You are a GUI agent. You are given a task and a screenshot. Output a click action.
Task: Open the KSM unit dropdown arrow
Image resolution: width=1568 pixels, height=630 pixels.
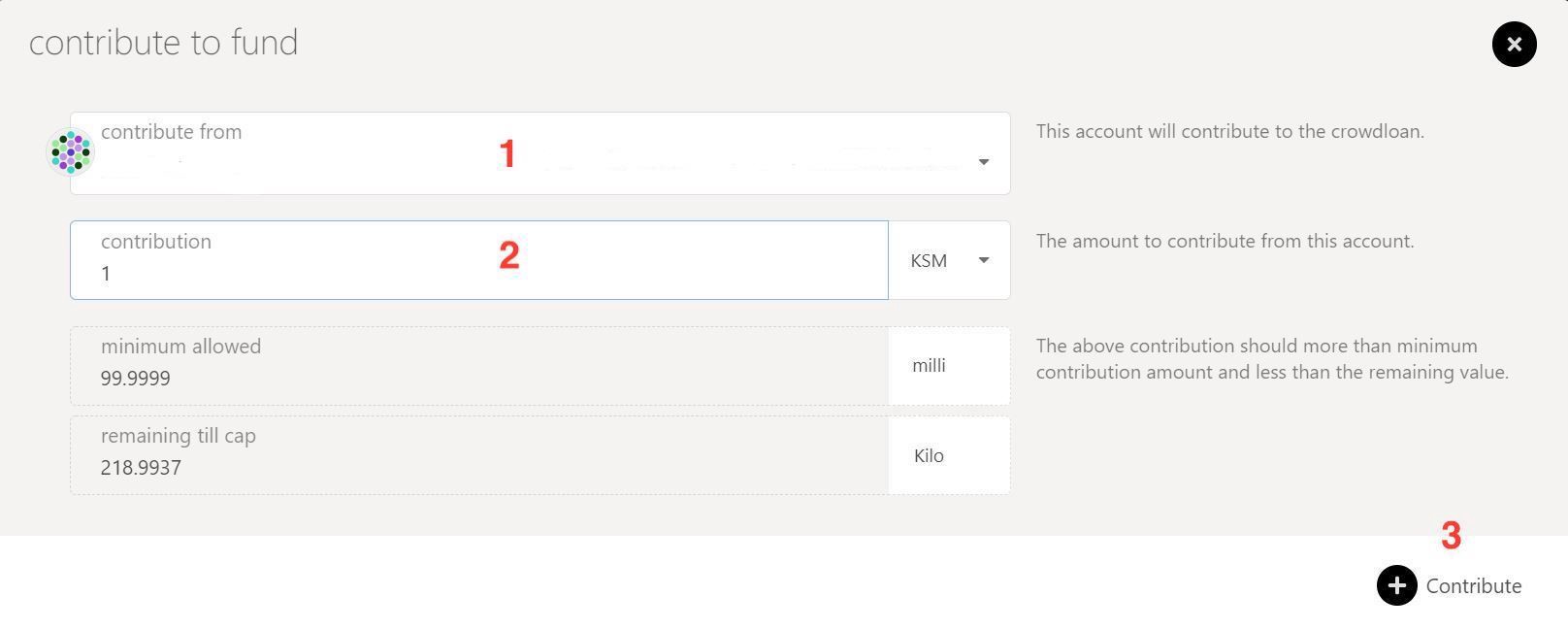[983, 260]
